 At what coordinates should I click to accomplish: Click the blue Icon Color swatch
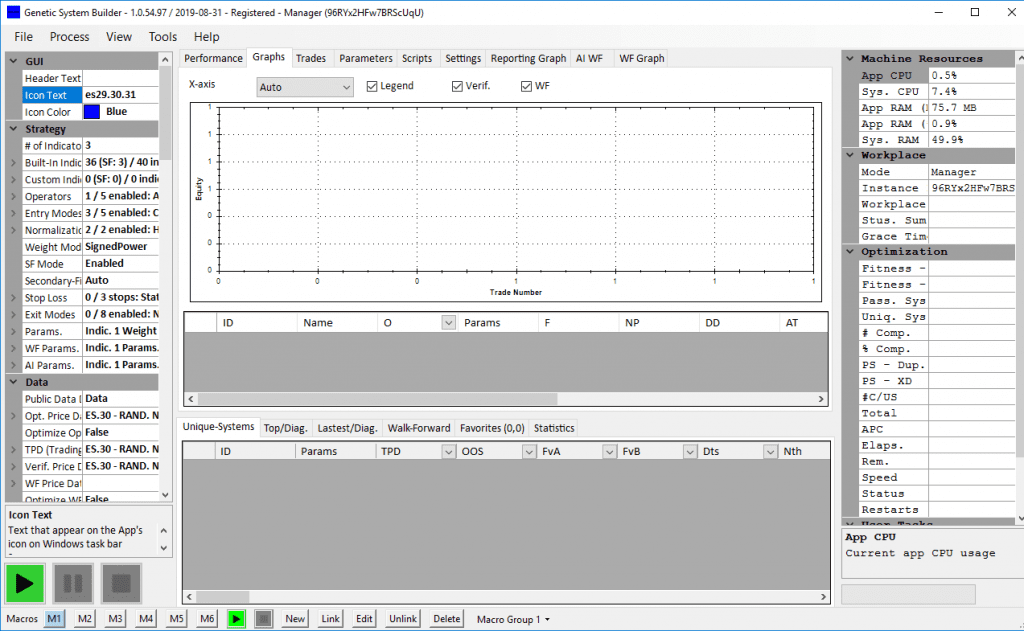click(92, 112)
